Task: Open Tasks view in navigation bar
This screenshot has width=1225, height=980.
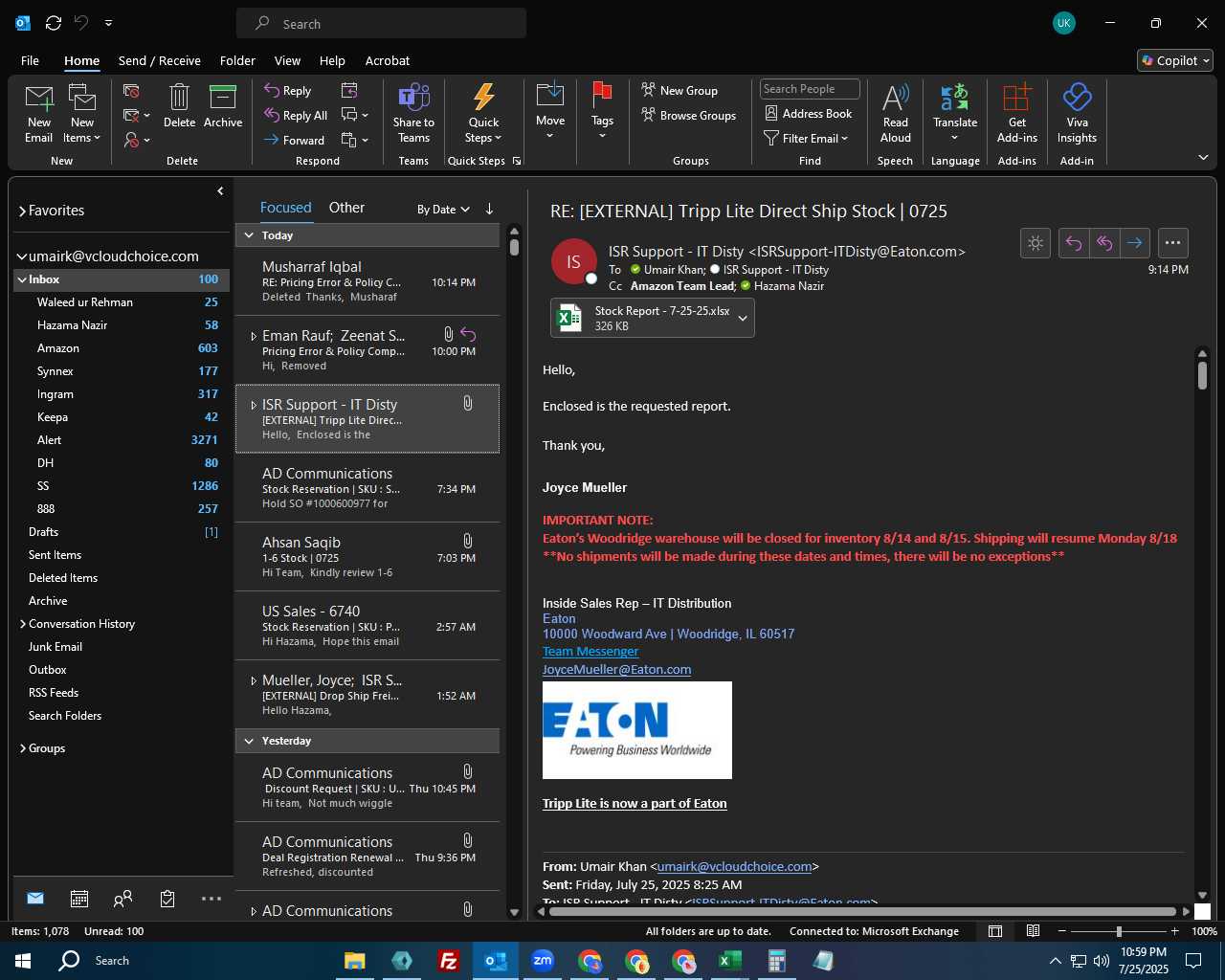Action: (x=167, y=899)
